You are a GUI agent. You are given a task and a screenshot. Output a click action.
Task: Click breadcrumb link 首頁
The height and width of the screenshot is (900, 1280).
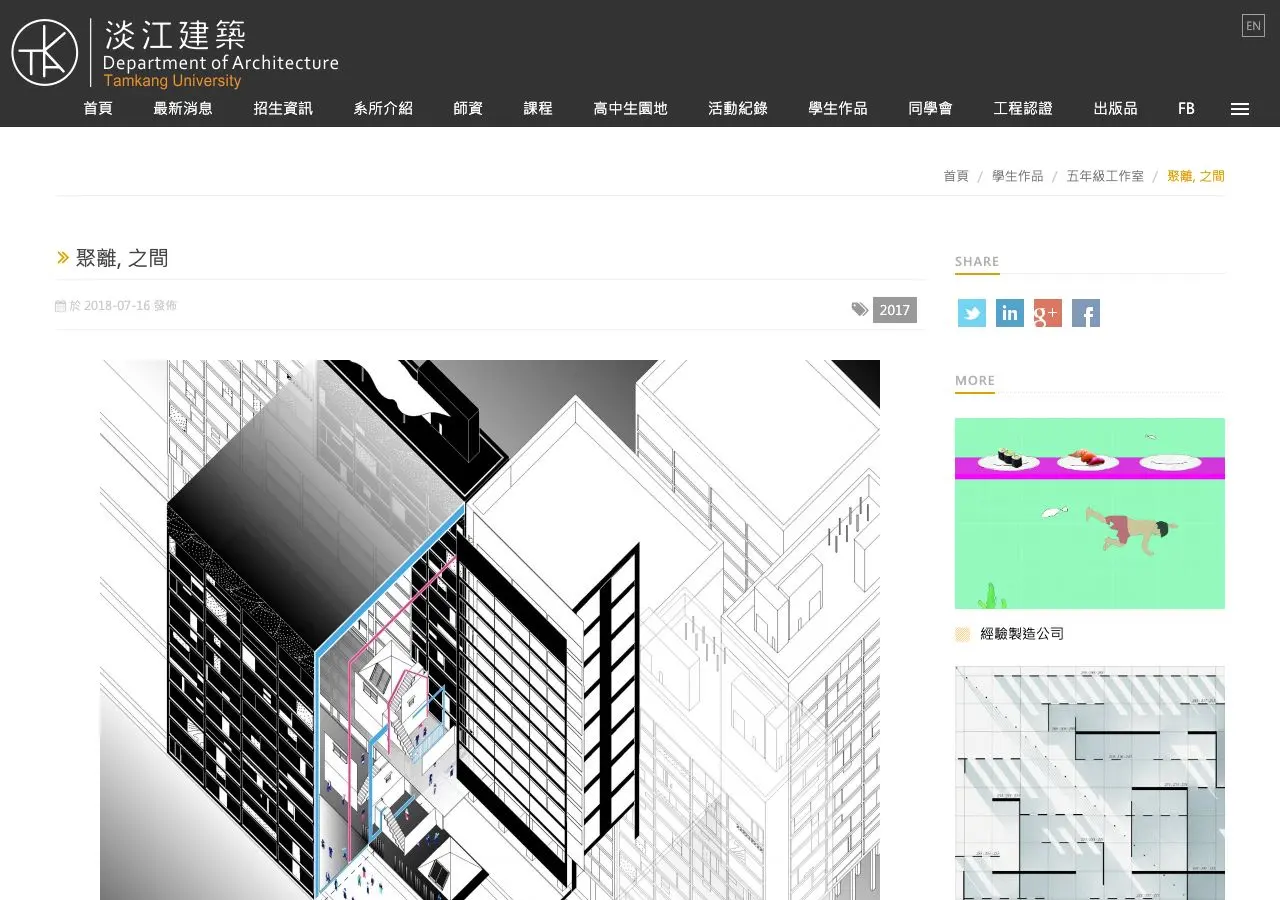[956, 176]
